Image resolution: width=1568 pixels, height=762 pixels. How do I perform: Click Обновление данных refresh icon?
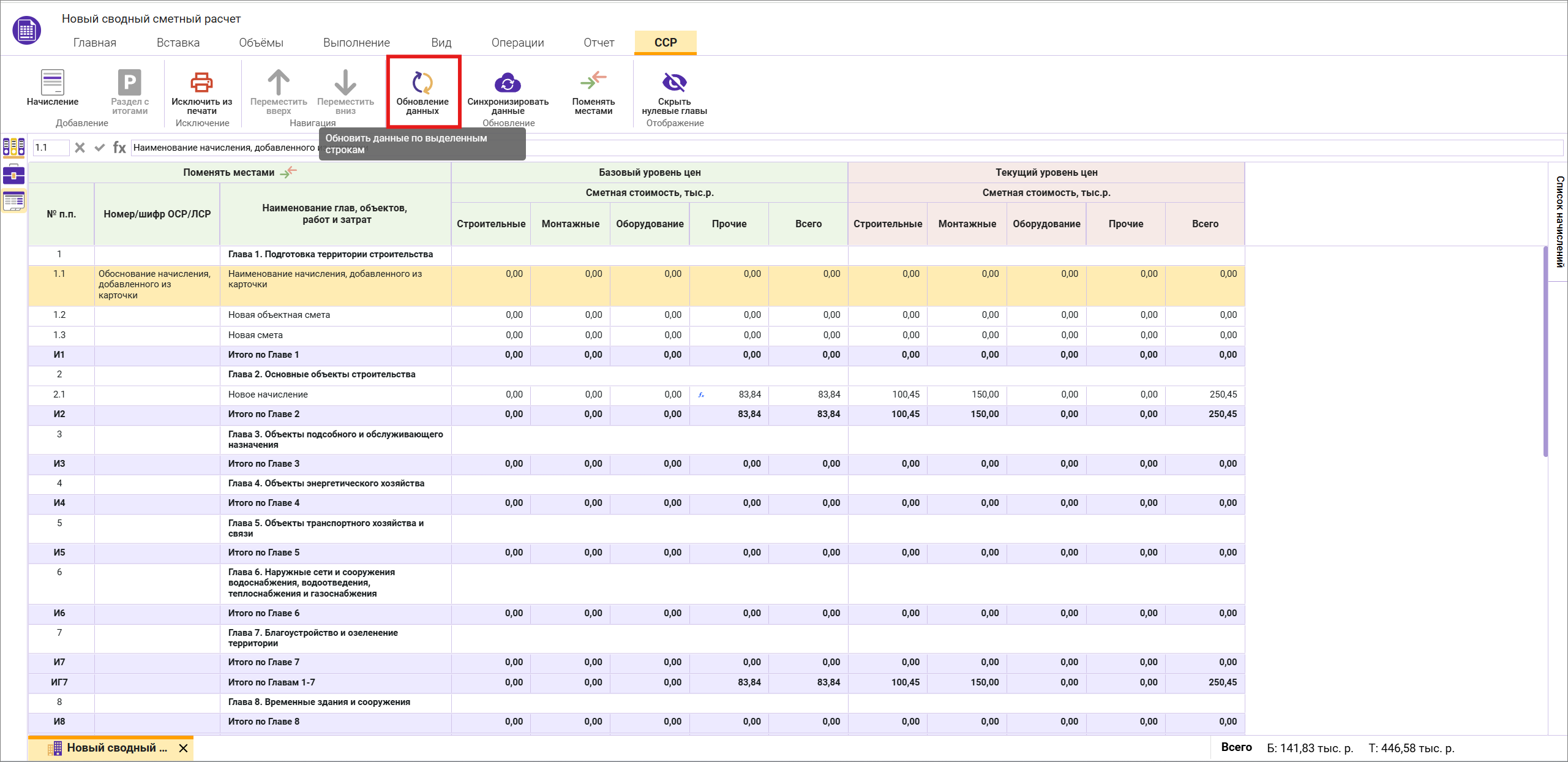(422, 83)
